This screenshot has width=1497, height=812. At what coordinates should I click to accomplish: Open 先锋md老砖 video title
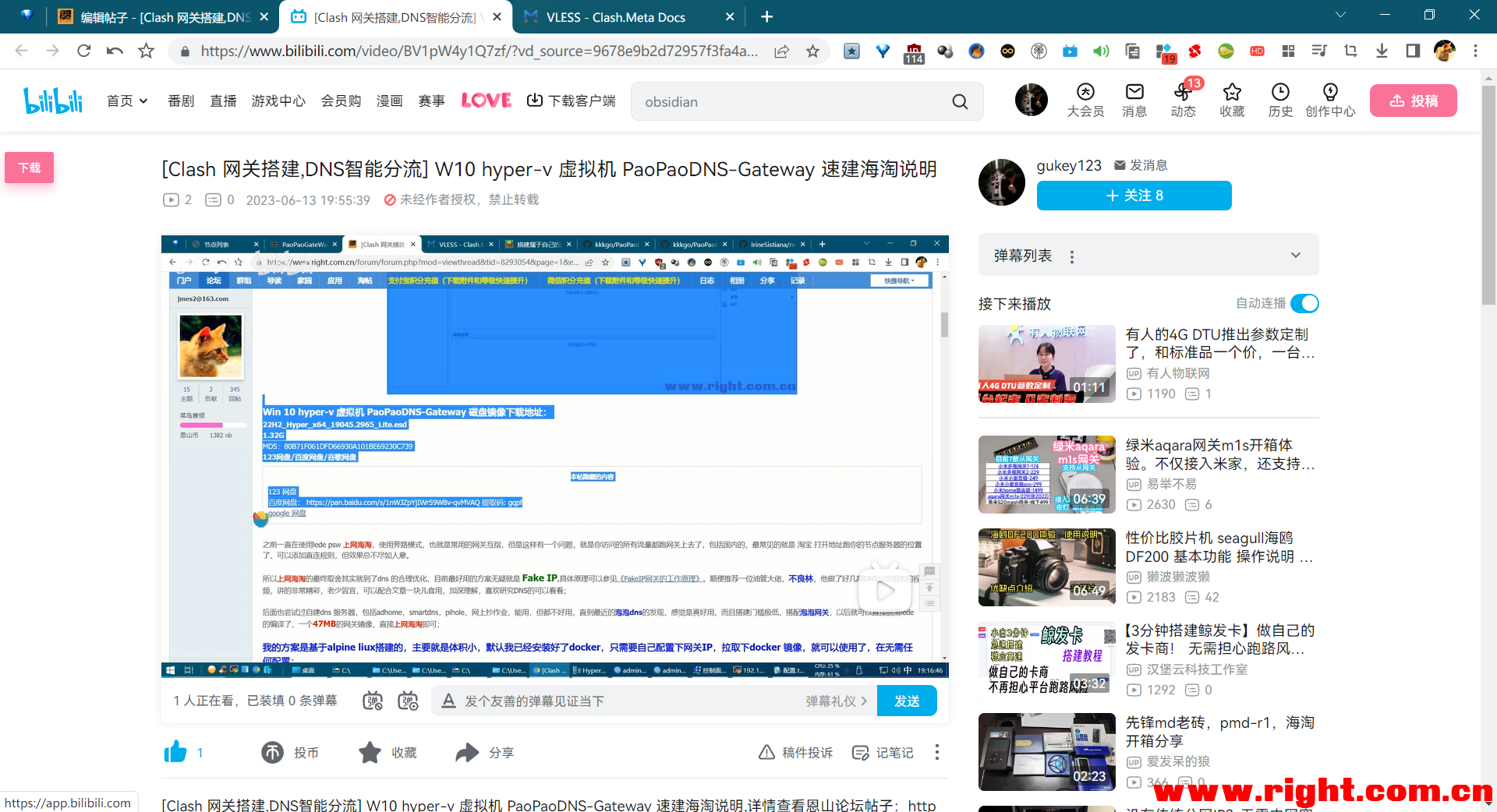(x=1220, y=732)
